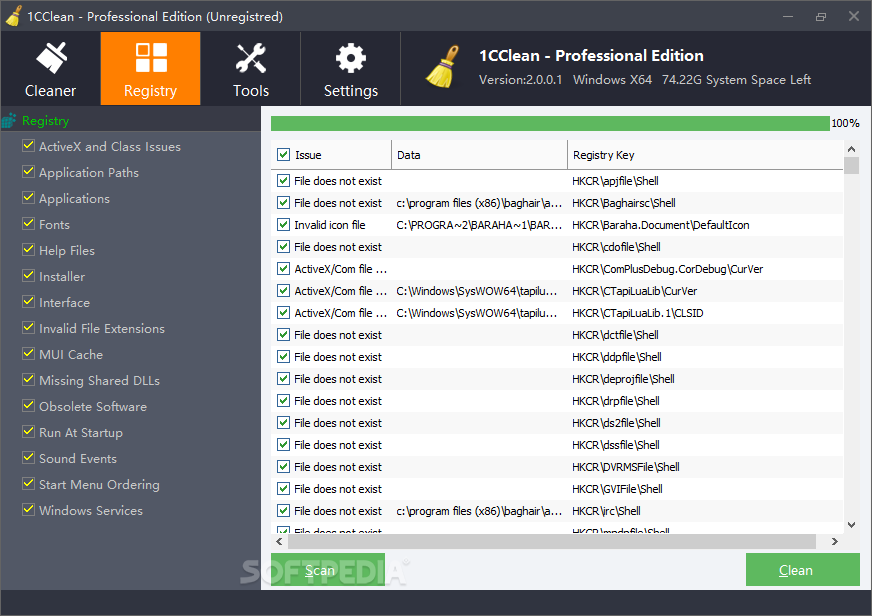This screenshot has height=616, width=872.
Task: Select HKCR\ds2file\Shell entry
Action: tap(617, 423)
